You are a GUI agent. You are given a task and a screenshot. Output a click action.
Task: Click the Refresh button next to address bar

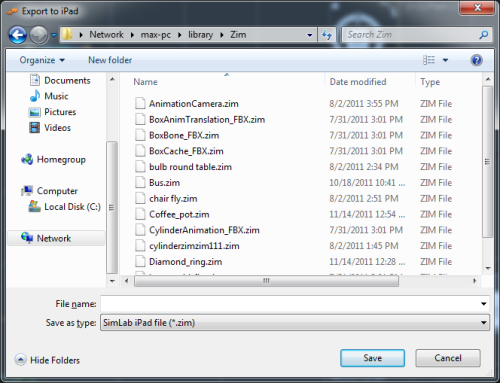tap(327, 35)
